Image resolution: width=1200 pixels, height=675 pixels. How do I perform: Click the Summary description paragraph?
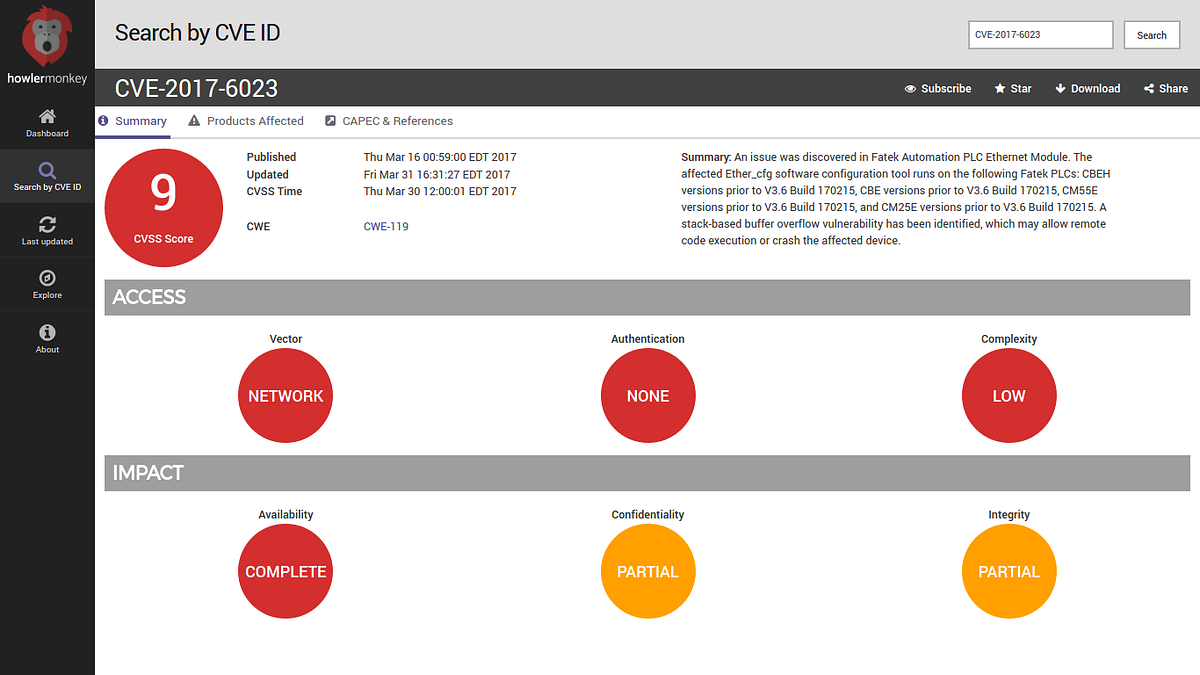tap(895, 199)
